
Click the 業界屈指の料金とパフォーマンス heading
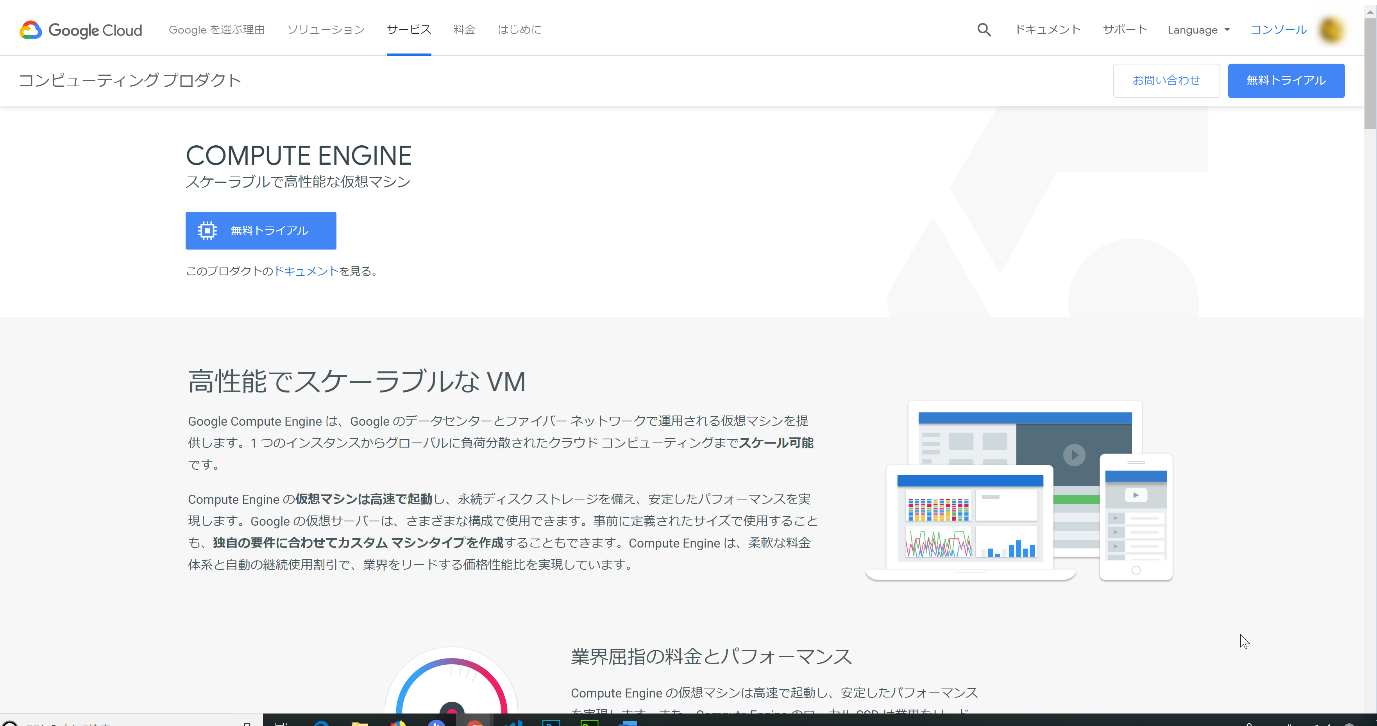coord(712,657)
